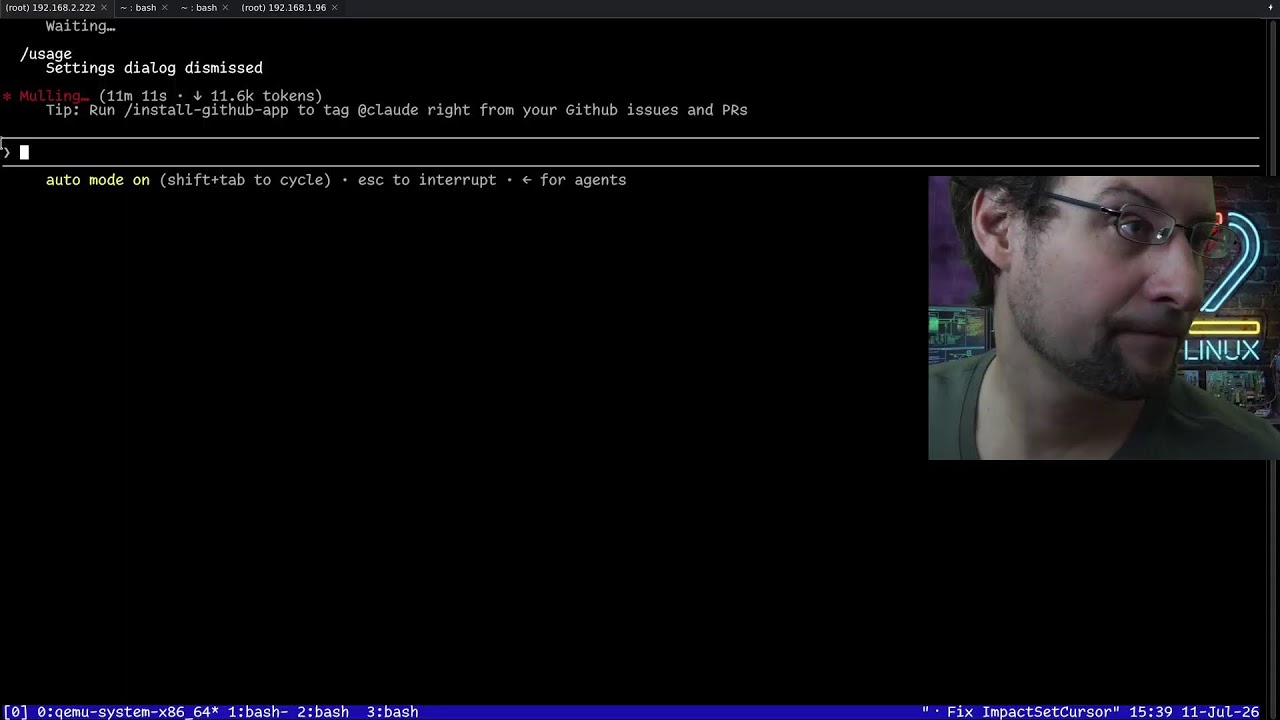
Task: Click the '/install-github-app' tip text
Action: pyautogui.click(x=206, y=110)
